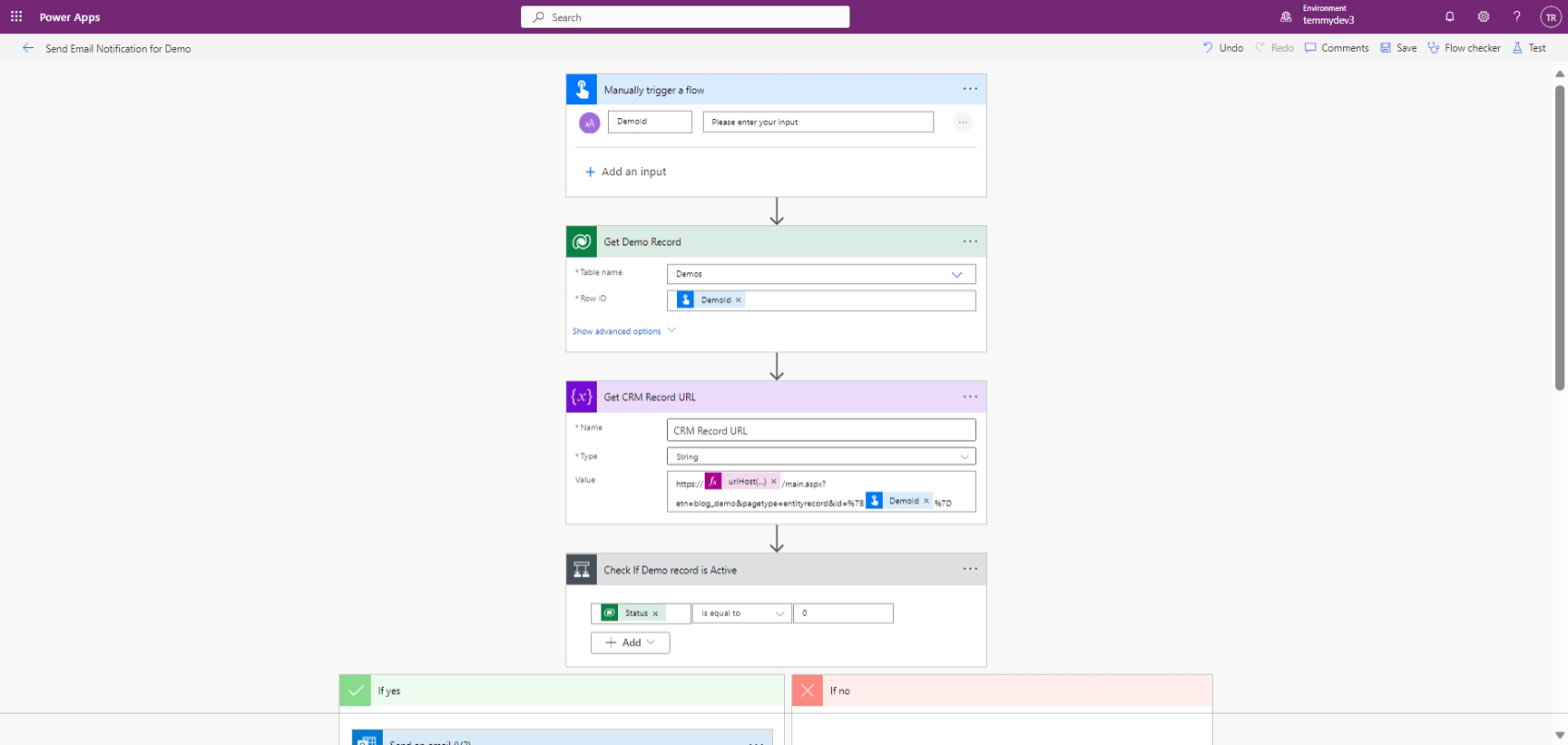This screenshot has height=745, width=1568.
Task: Click the Get CRM Record URL title
Action: click(649, 397)
